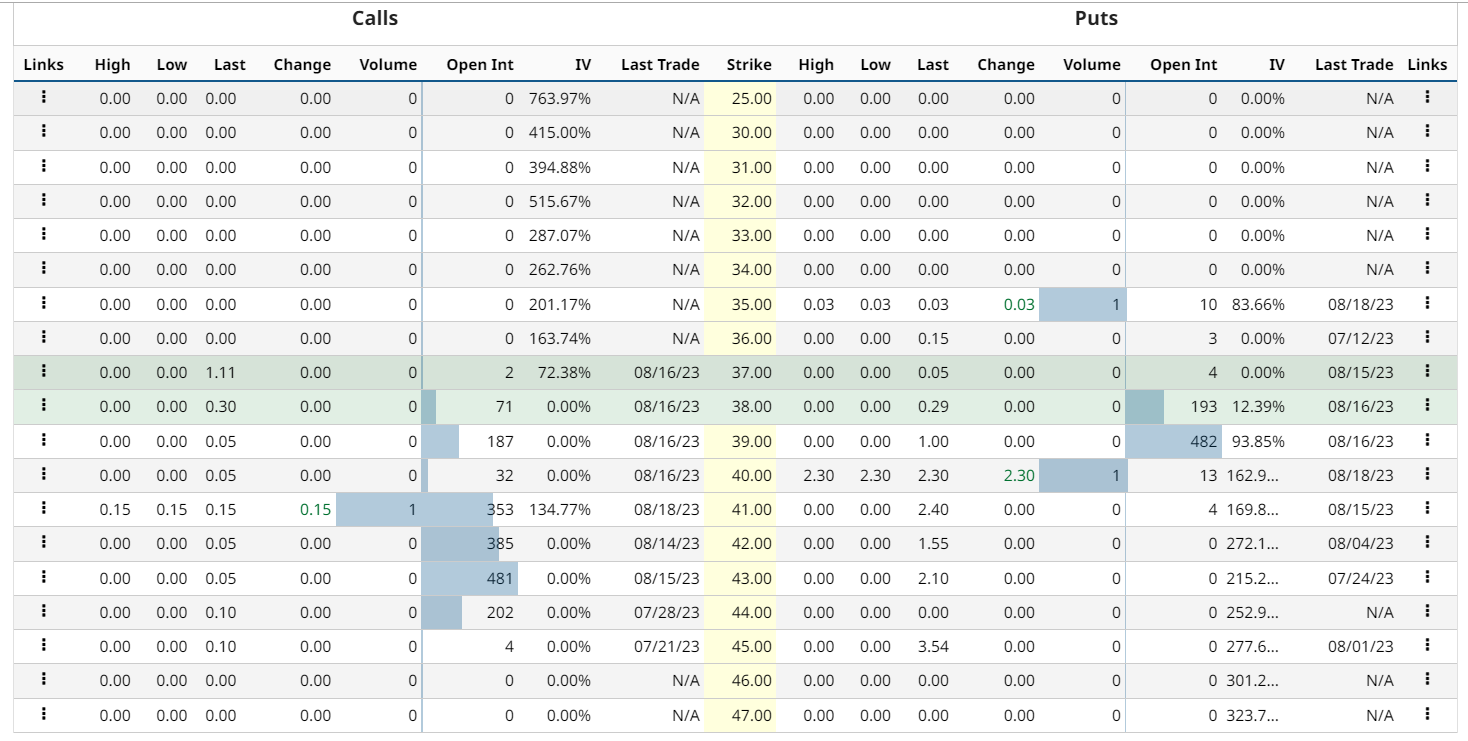Open puts links menu for strike 47.00
The height and width of the screenshot is (741, 1468).
point(1427,713)
